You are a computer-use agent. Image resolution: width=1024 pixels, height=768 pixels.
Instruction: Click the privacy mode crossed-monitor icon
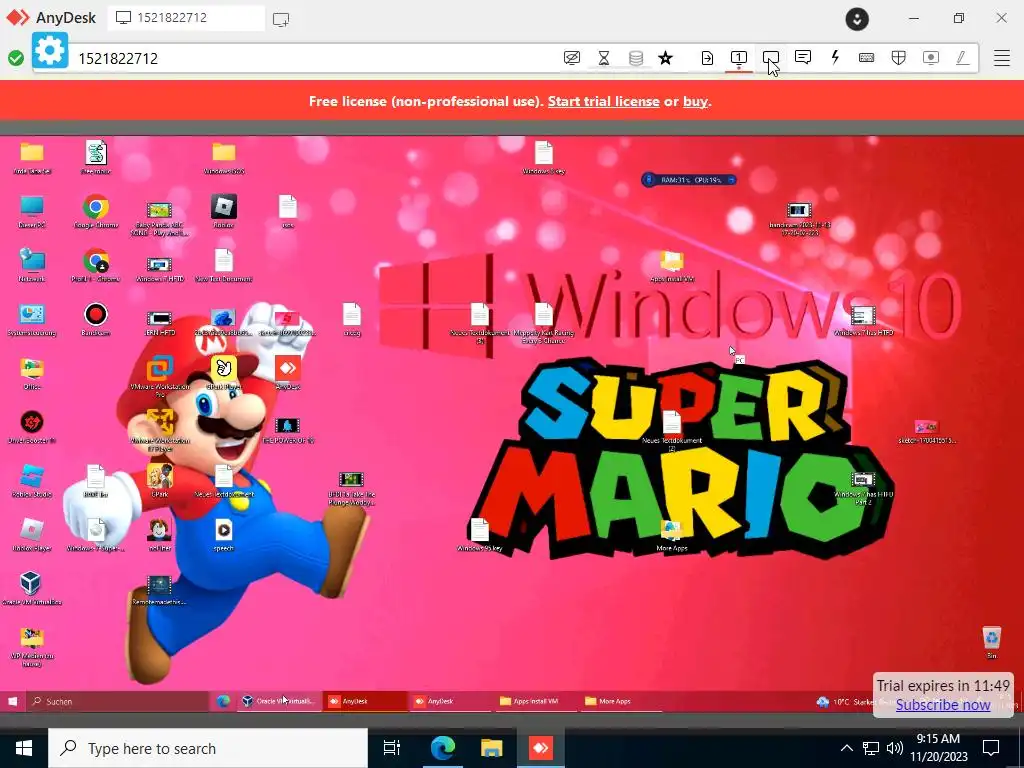[571, 58]
